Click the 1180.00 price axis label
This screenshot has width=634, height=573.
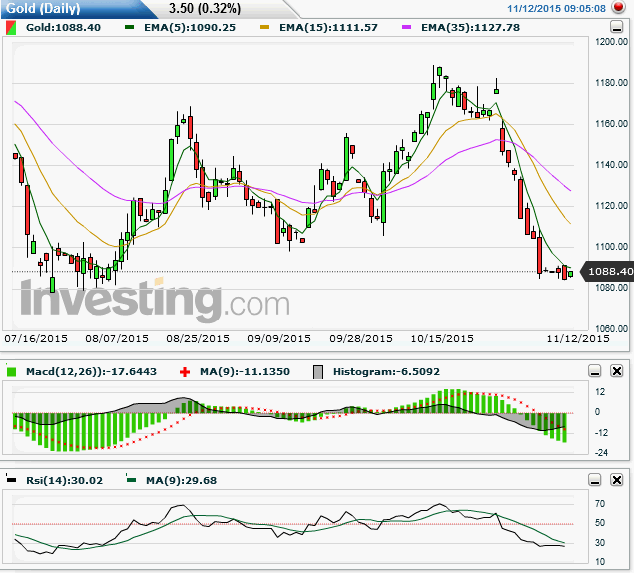(611, 82)
